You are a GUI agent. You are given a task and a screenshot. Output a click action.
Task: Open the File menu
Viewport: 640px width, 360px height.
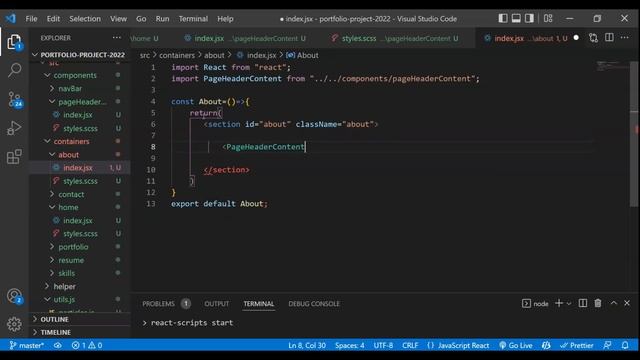coord(31,19)
